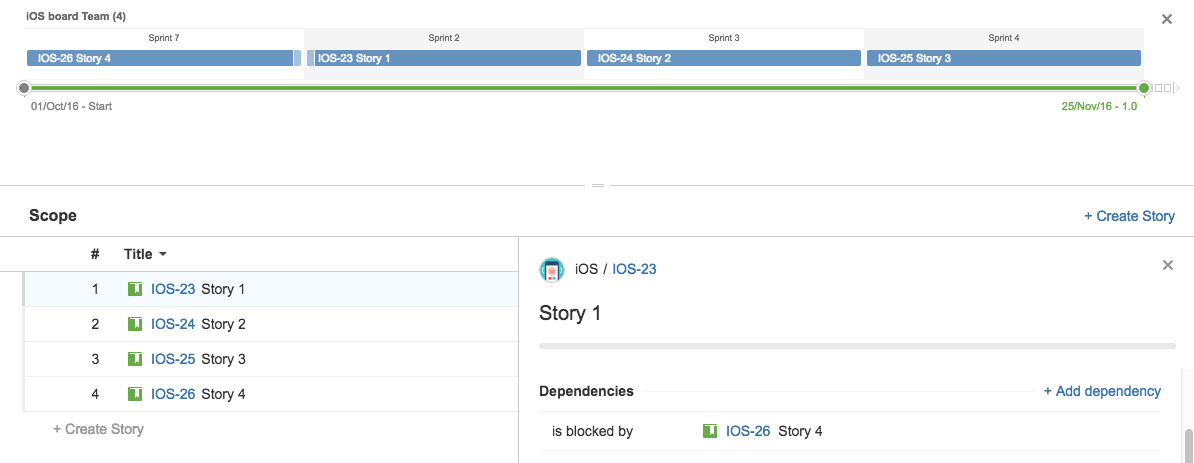Click the story icon beside IOS-26 in Scope
Screen dimensions: 1194x463
click(x=135, y=394)
